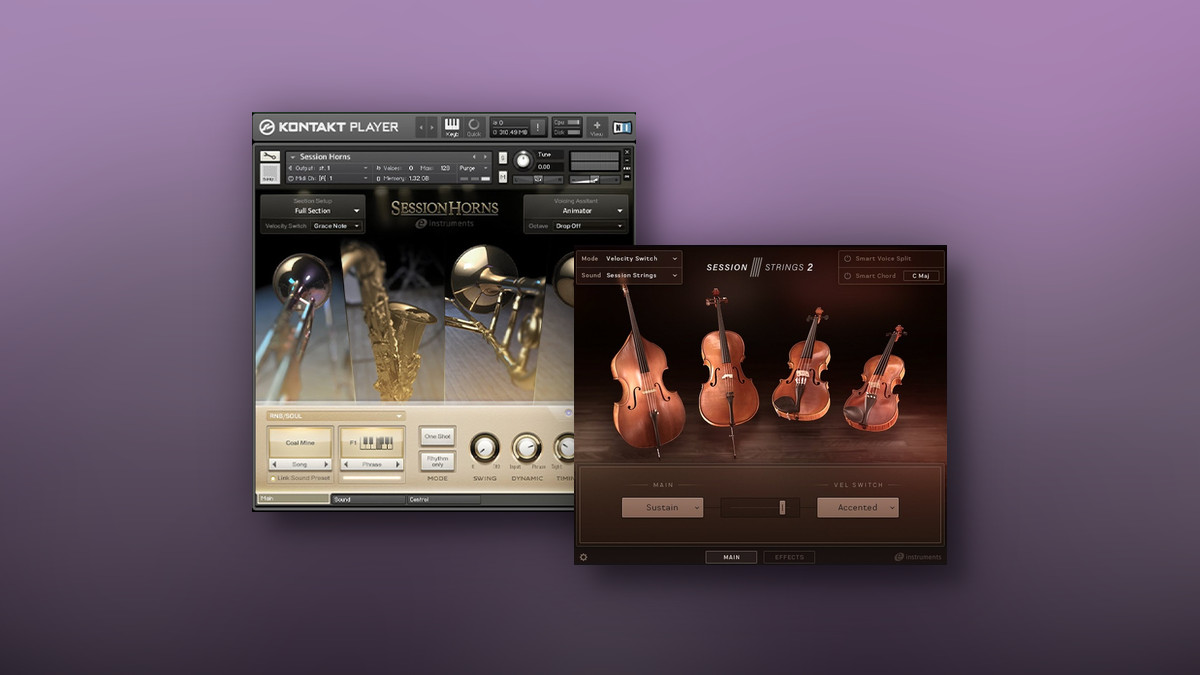Click the volume slider in Kontakt instrument header
The width and height of the screenshot is (1200, 675).
pyautogui.click(x=594, y=179)
